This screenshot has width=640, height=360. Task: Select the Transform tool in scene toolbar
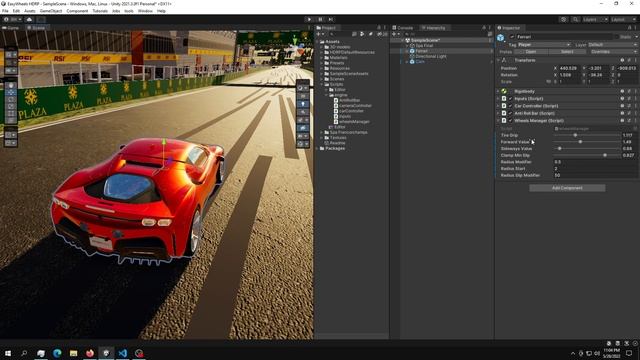point(11,120)
